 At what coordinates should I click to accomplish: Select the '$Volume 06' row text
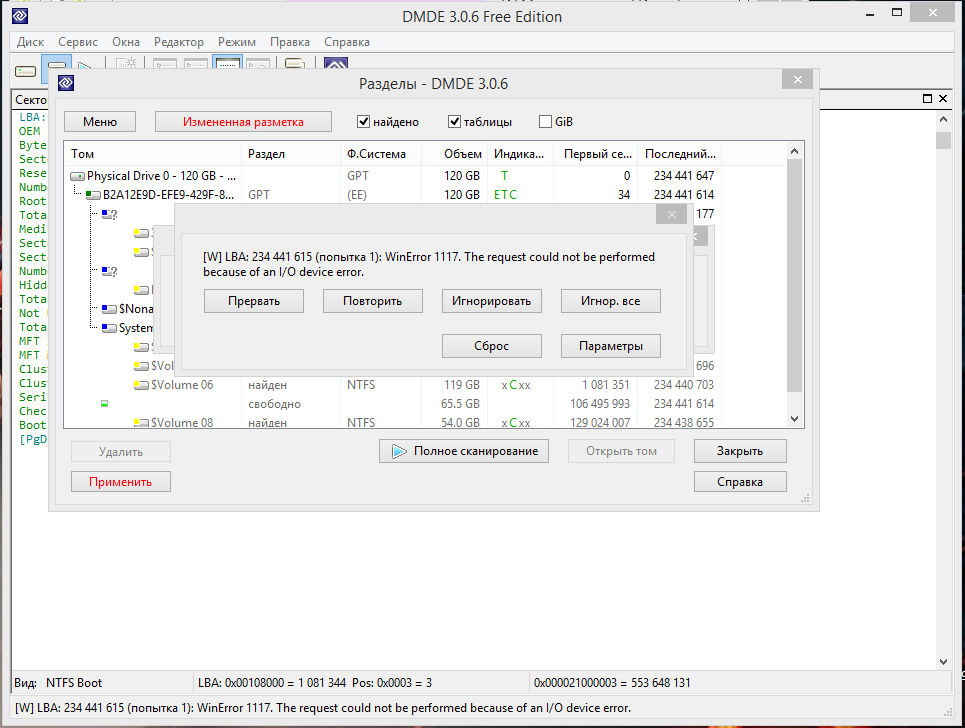pyautogui.click(x=182, y=385)
